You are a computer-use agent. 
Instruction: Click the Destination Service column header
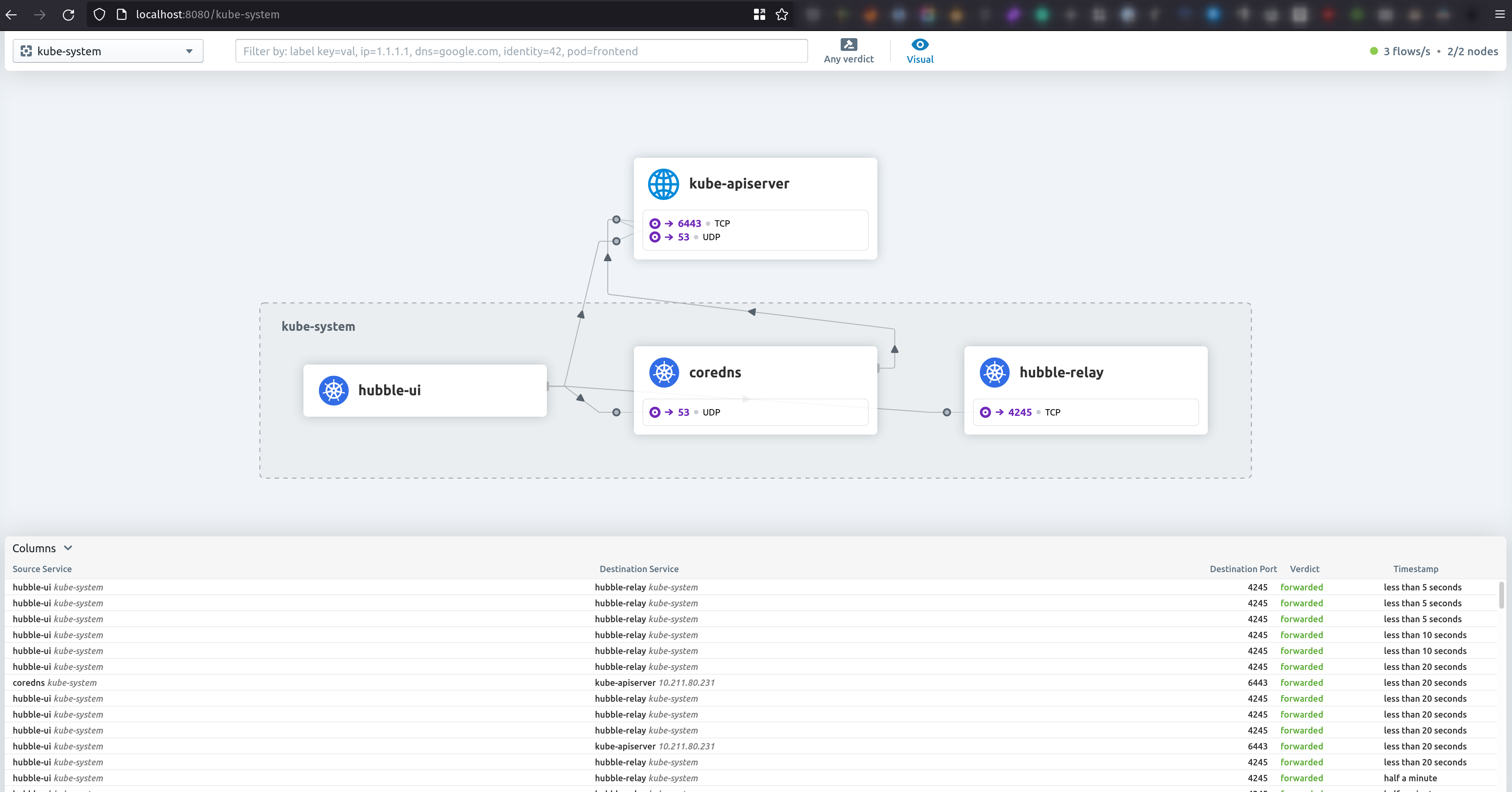click(639, 569)
